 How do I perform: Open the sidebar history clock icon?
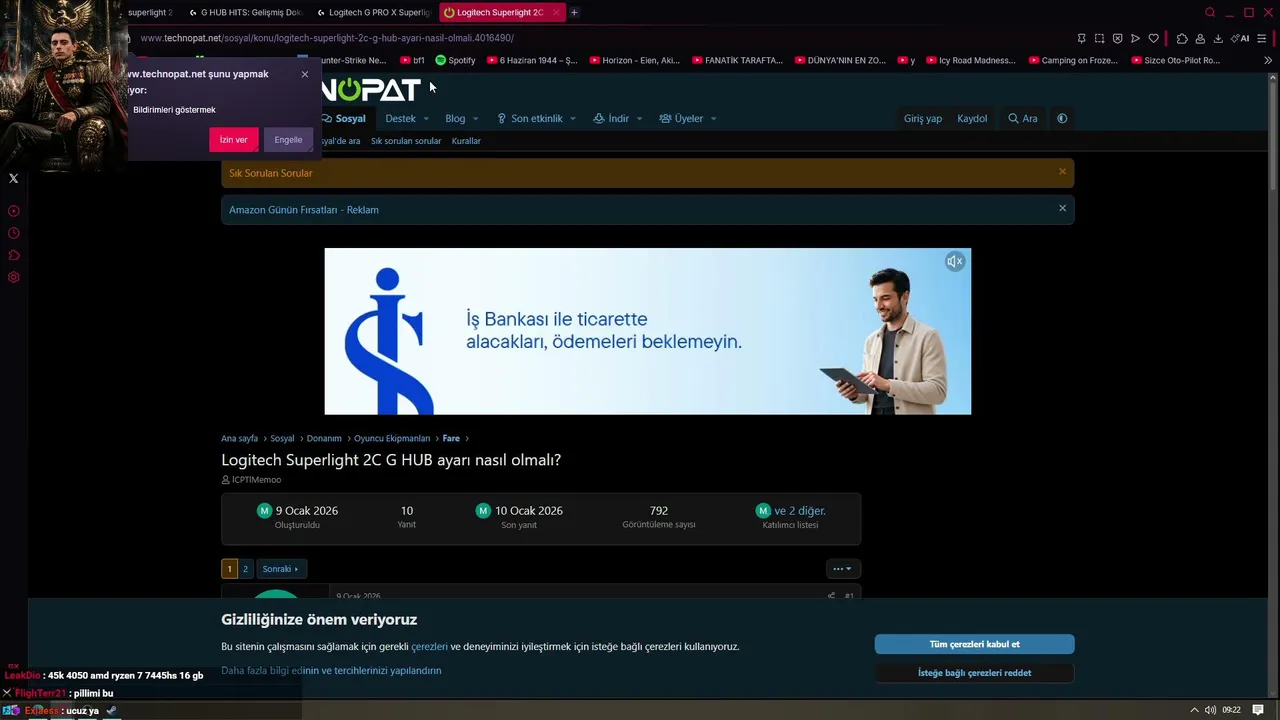coord(14,233)
